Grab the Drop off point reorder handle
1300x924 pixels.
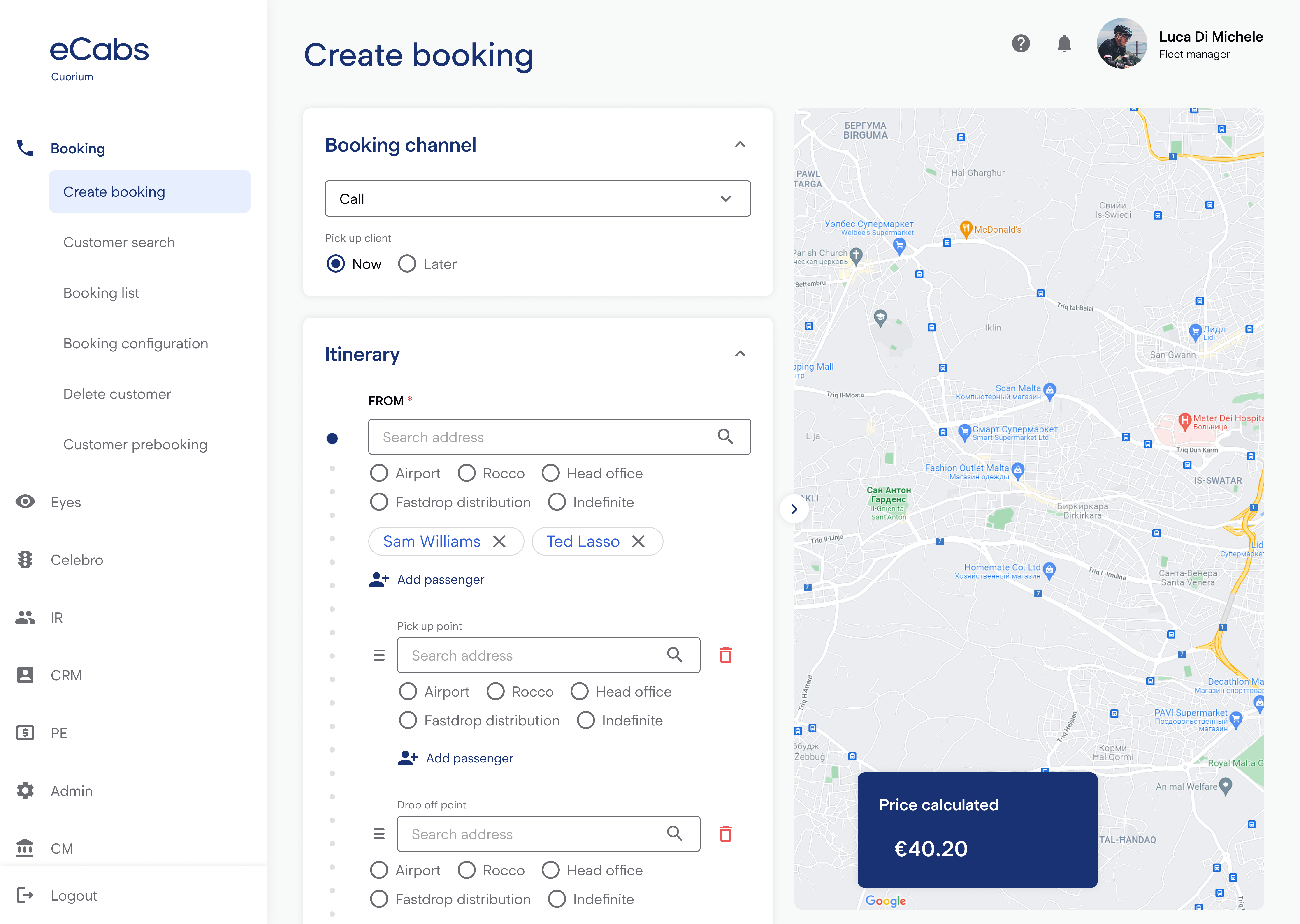click(379, 834)
